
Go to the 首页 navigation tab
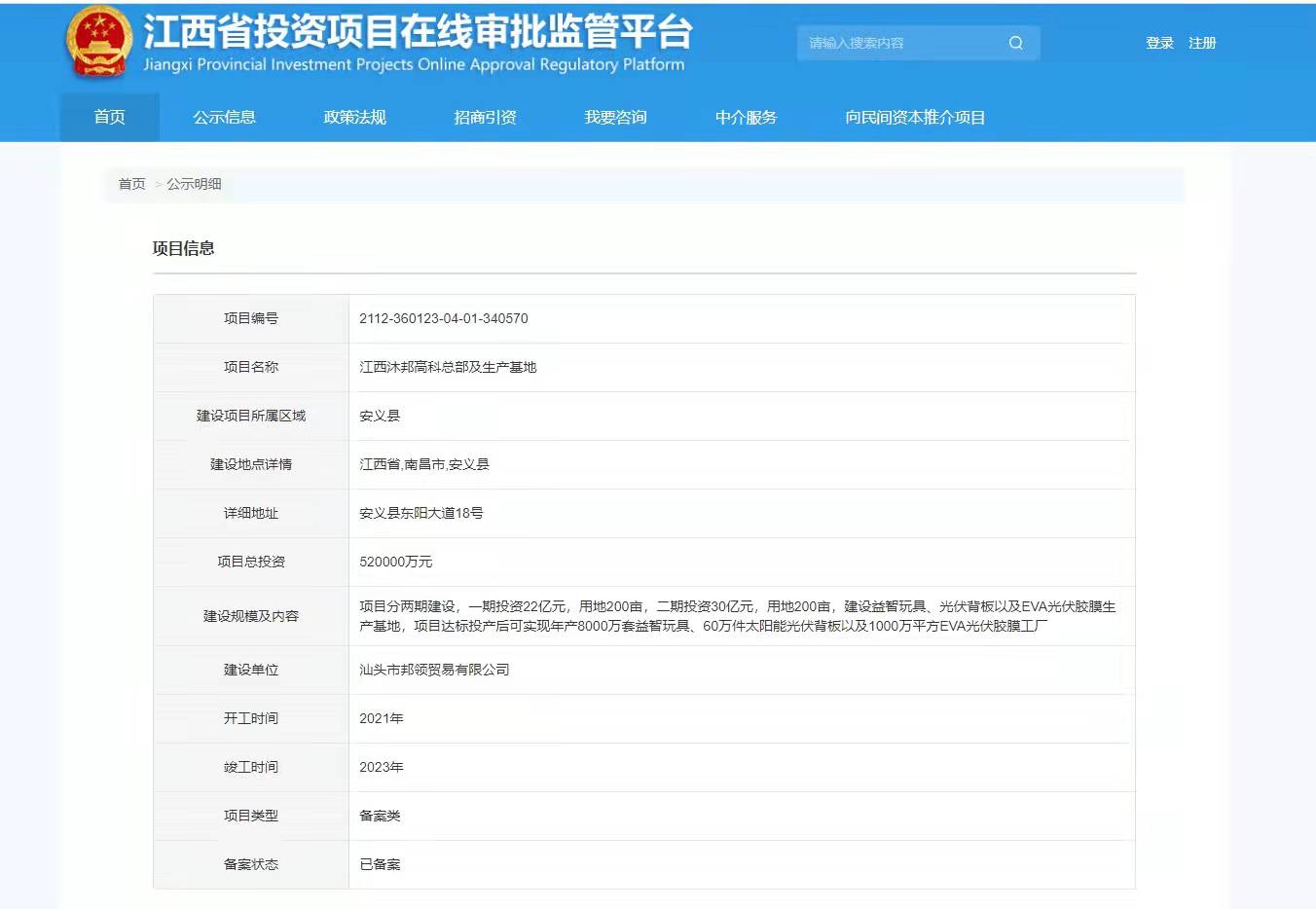109,118
